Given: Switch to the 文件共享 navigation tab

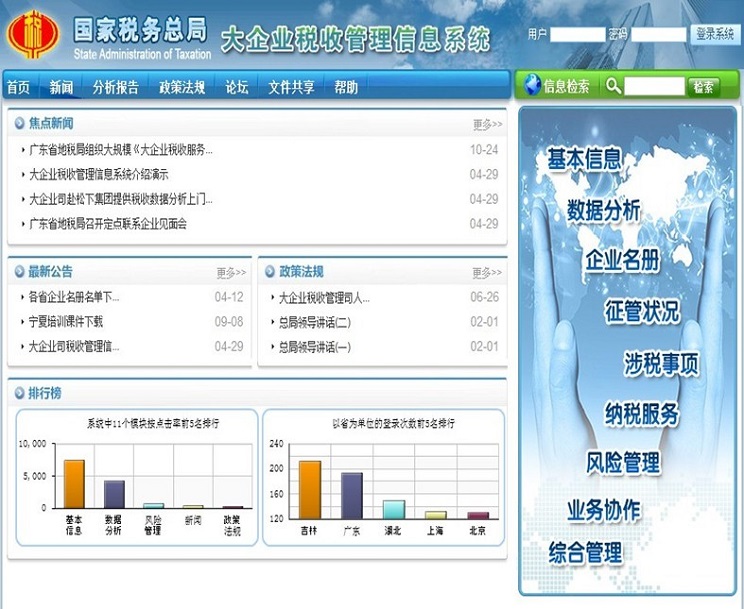Looking at the screenshot, I should (x=291, y=87).
